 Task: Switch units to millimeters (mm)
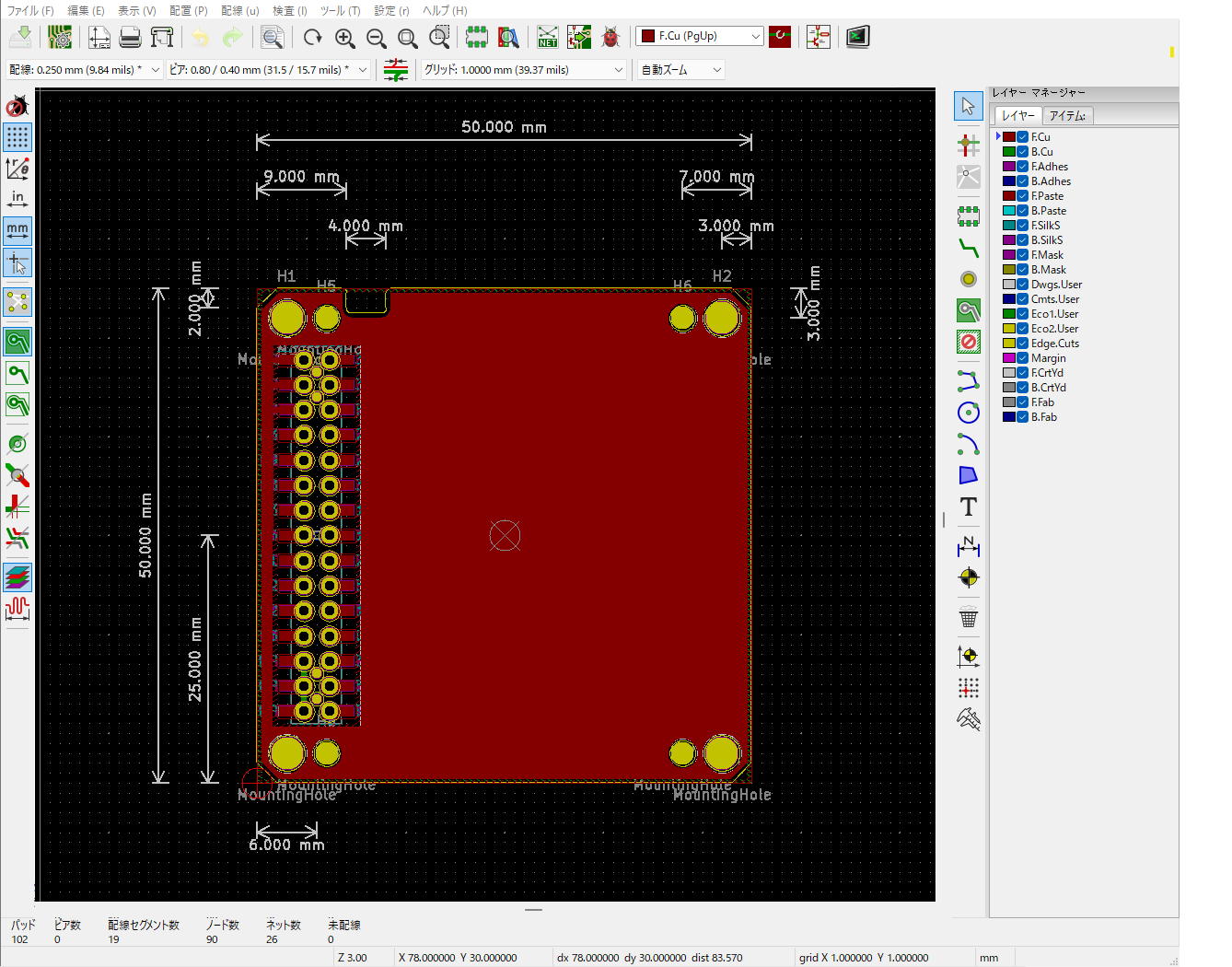click(x=17, y=230)
